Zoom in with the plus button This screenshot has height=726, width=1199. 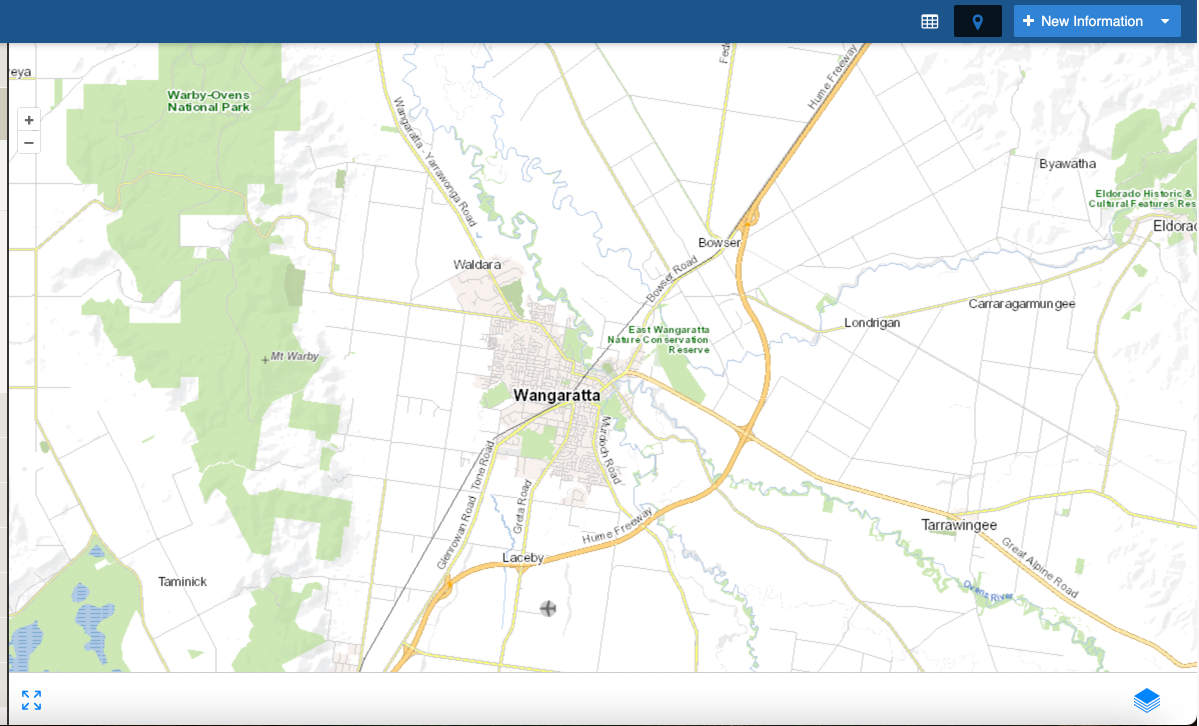[29, 120]
